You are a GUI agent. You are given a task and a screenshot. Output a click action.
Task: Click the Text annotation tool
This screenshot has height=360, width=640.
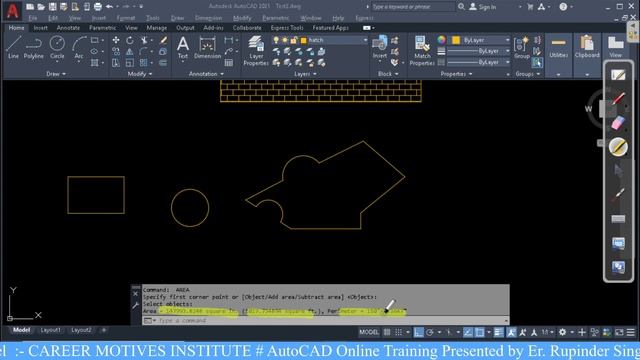[183, 47]
